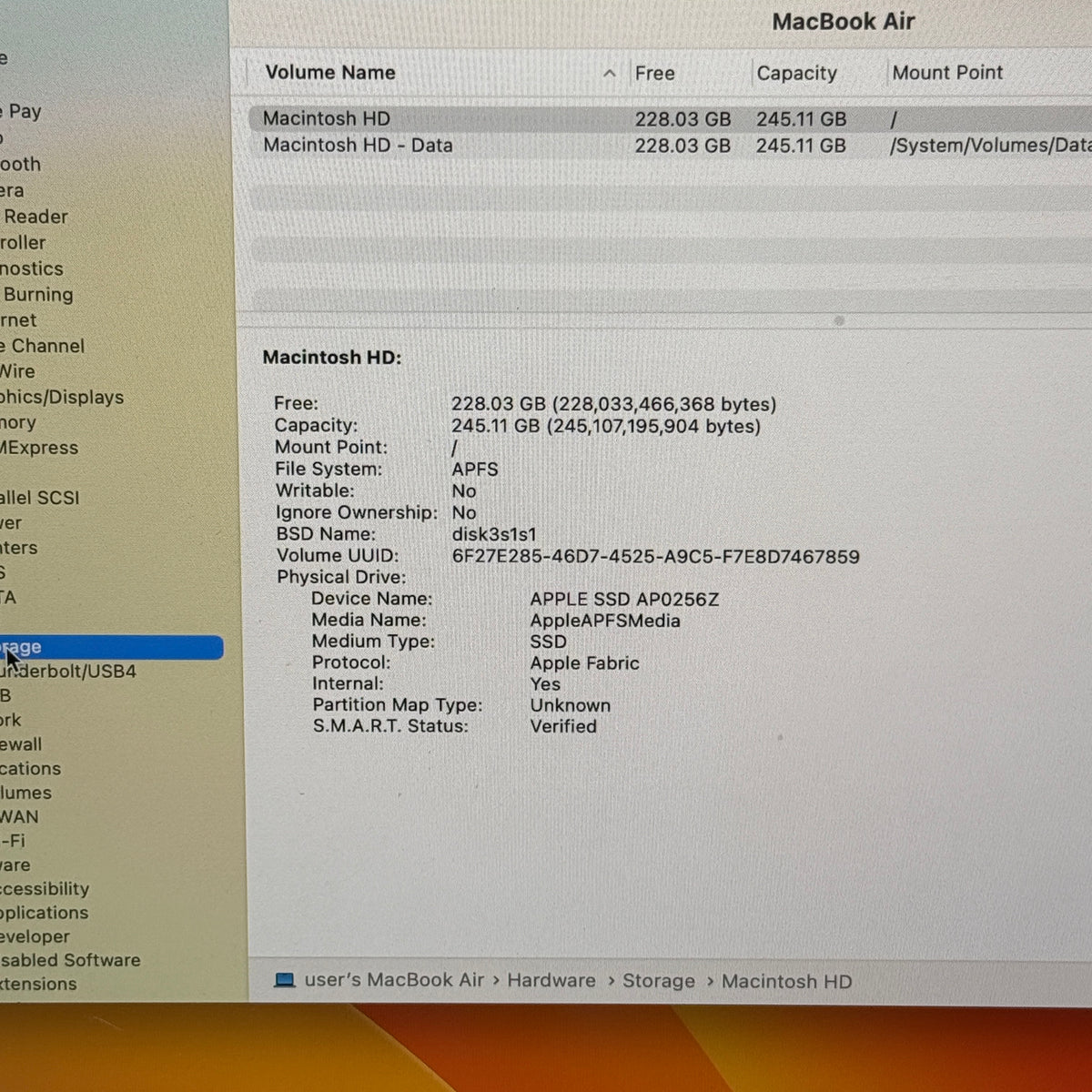
Task: Open Firewall in sidebar
Action: tap(21, 744)
